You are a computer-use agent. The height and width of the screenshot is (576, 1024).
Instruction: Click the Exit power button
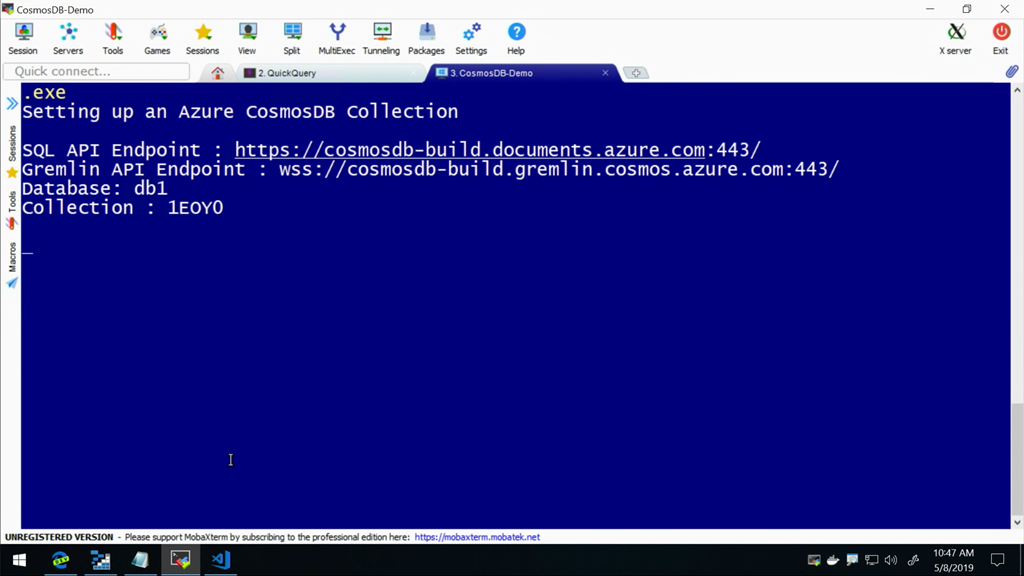[1000, 39]
